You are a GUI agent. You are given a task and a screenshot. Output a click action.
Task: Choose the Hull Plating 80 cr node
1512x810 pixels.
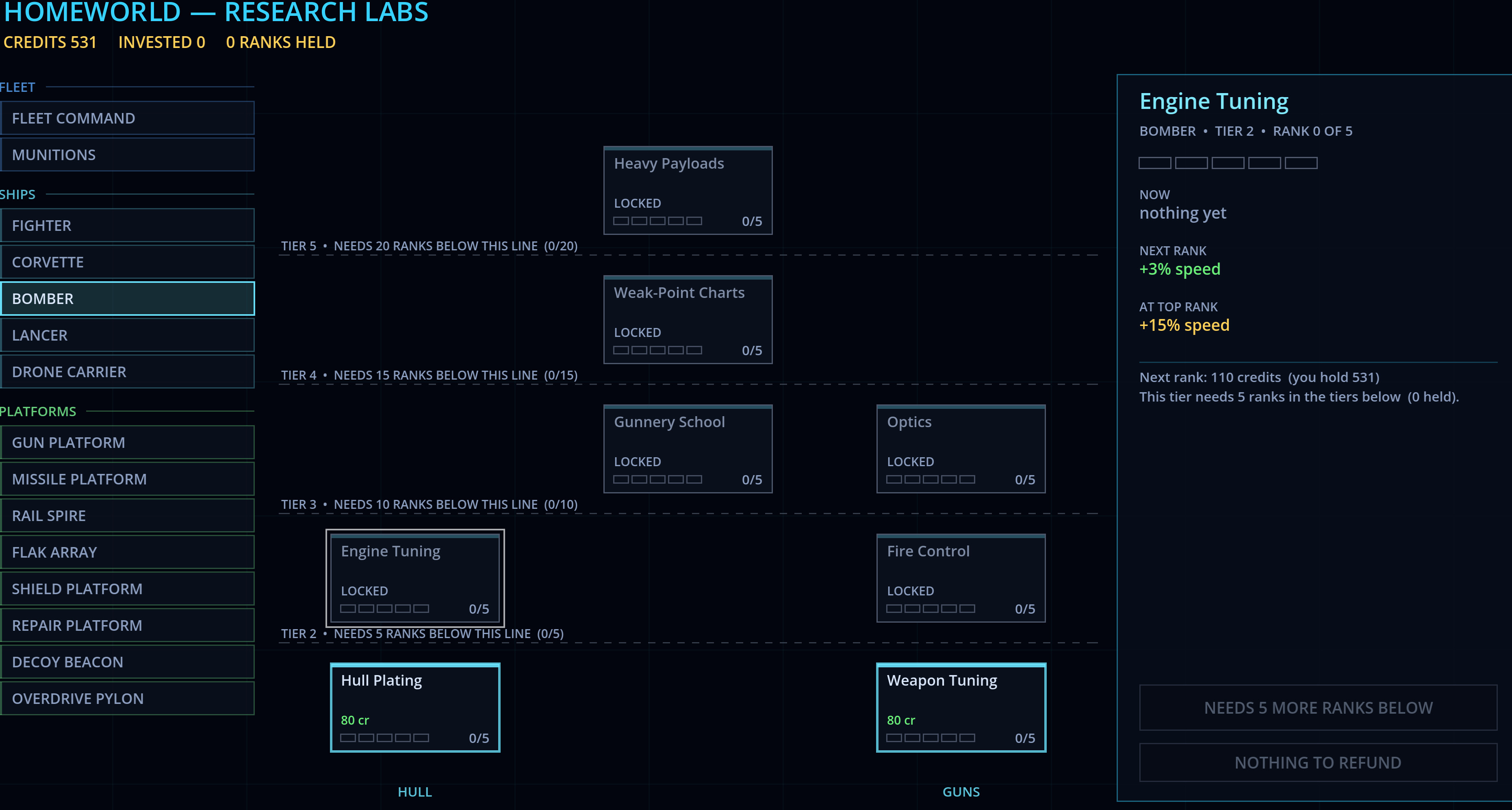click(415, 707)
